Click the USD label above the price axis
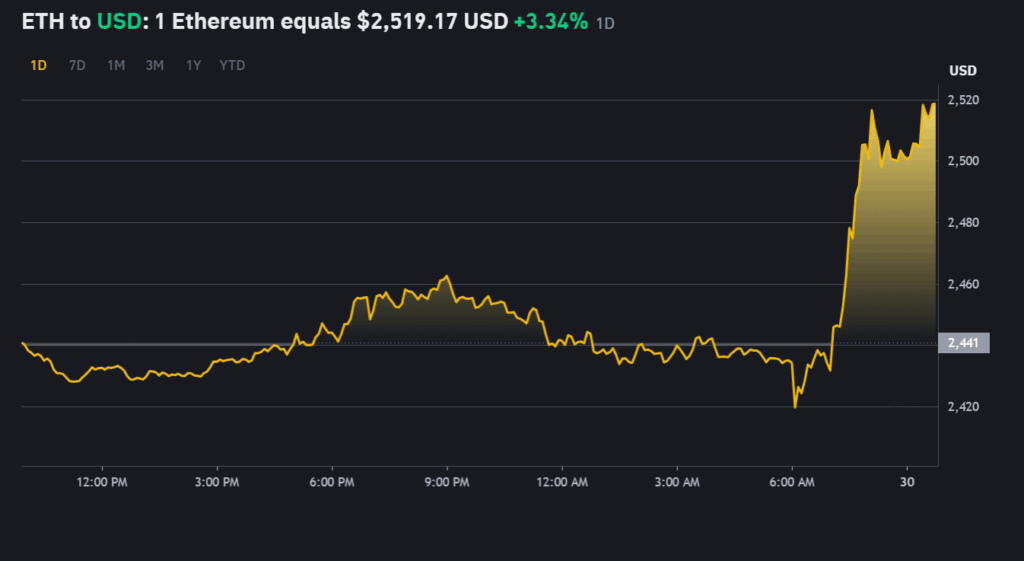This screenshot has width=1024, height=561. click(x=963, y=71)
